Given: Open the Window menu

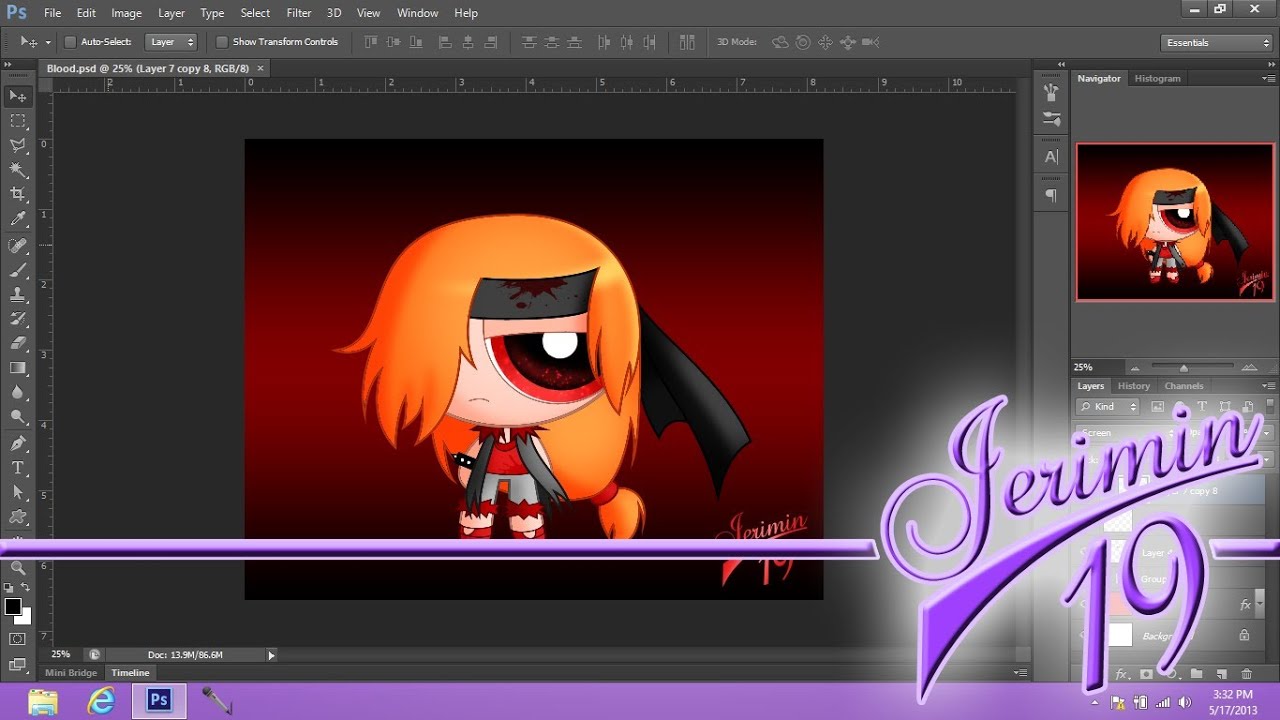Looking at the screenshot, I should pyautogui.click(x=418, y=13).
